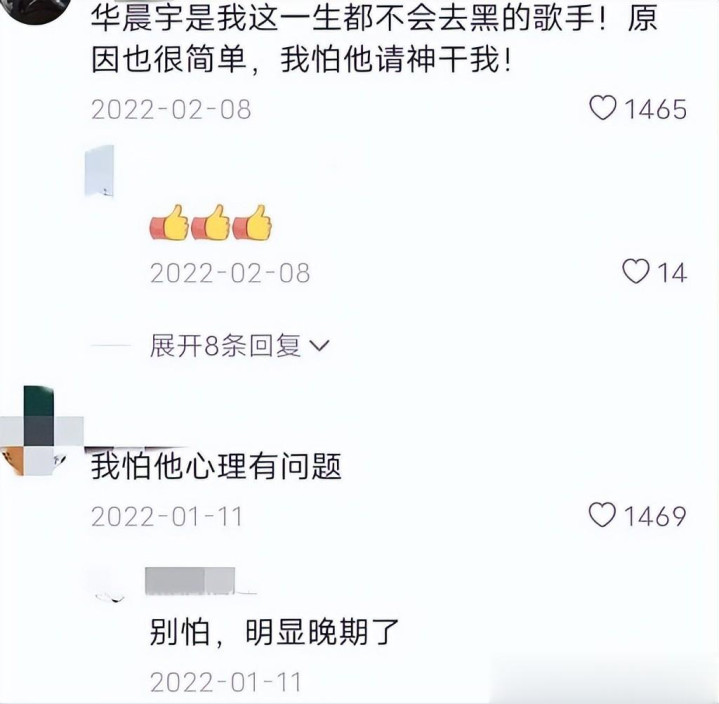
Task: Tap the emoji reply's 2022-02-08 date
Action: [x=230, y=273]
